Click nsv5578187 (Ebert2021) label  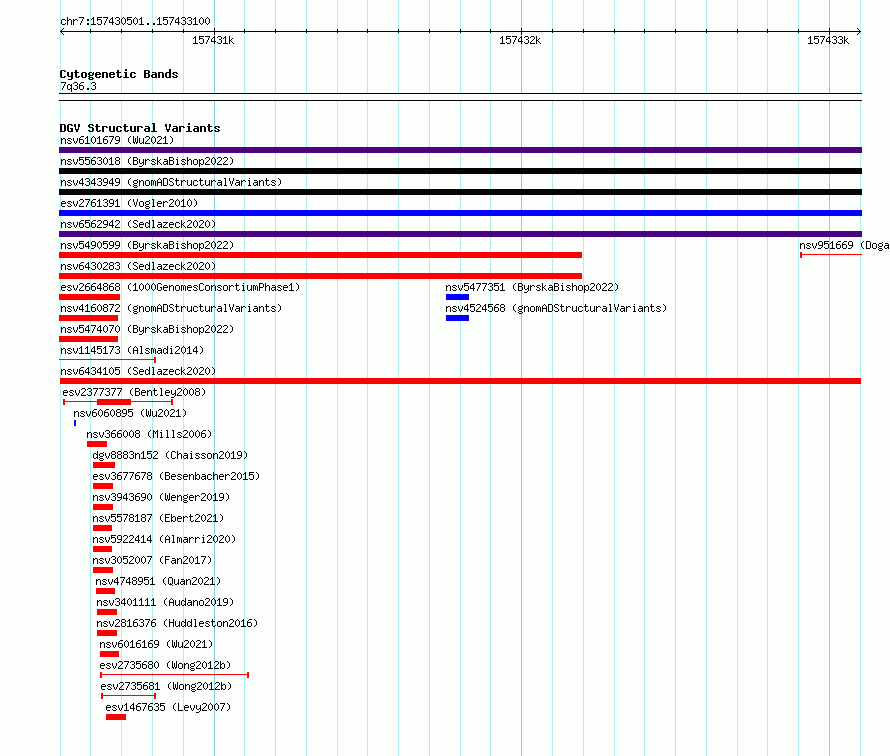point(158,518)
